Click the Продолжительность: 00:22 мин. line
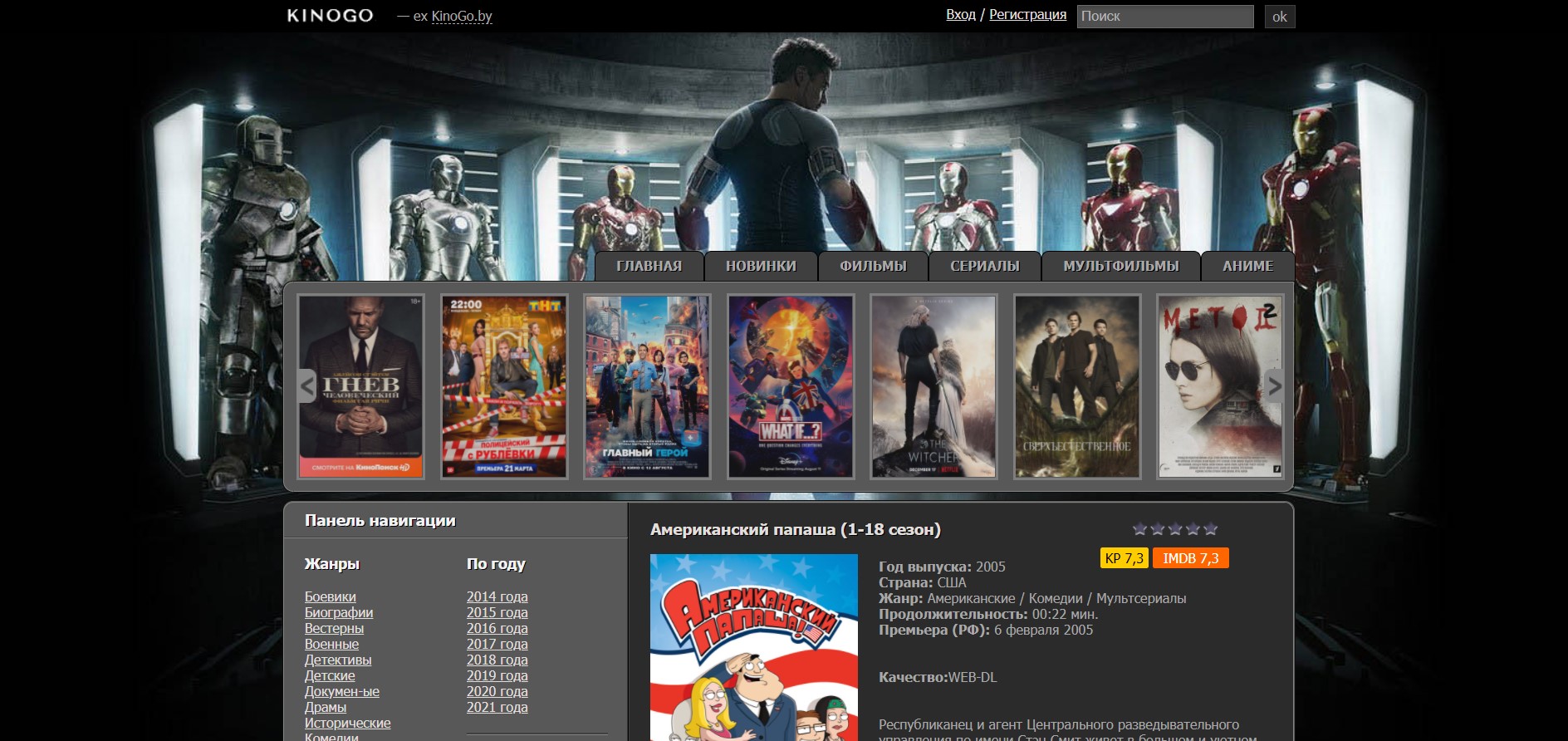The image size is (1568, 741). (988, 614)
